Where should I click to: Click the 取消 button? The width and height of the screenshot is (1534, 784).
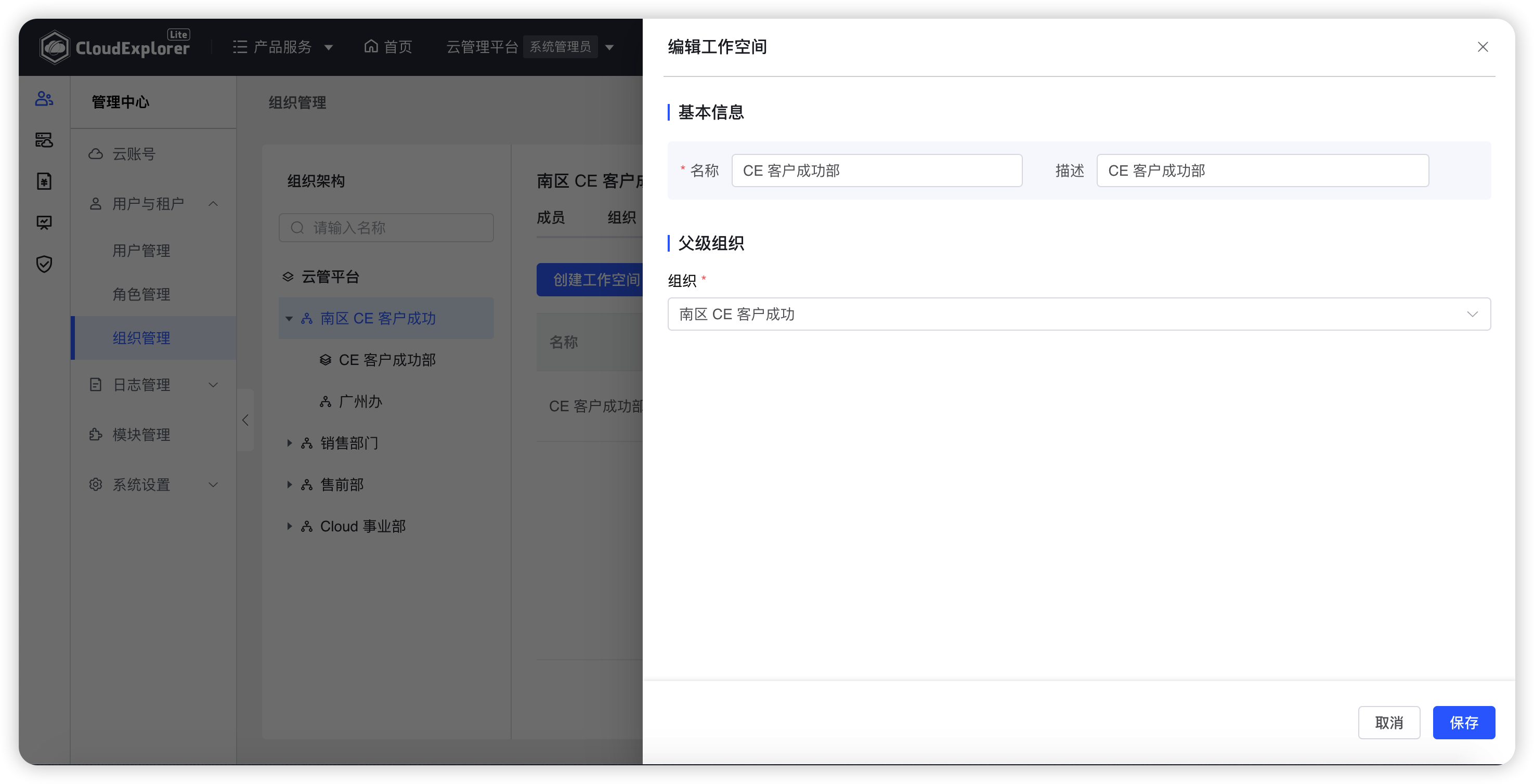point(1389,722)
